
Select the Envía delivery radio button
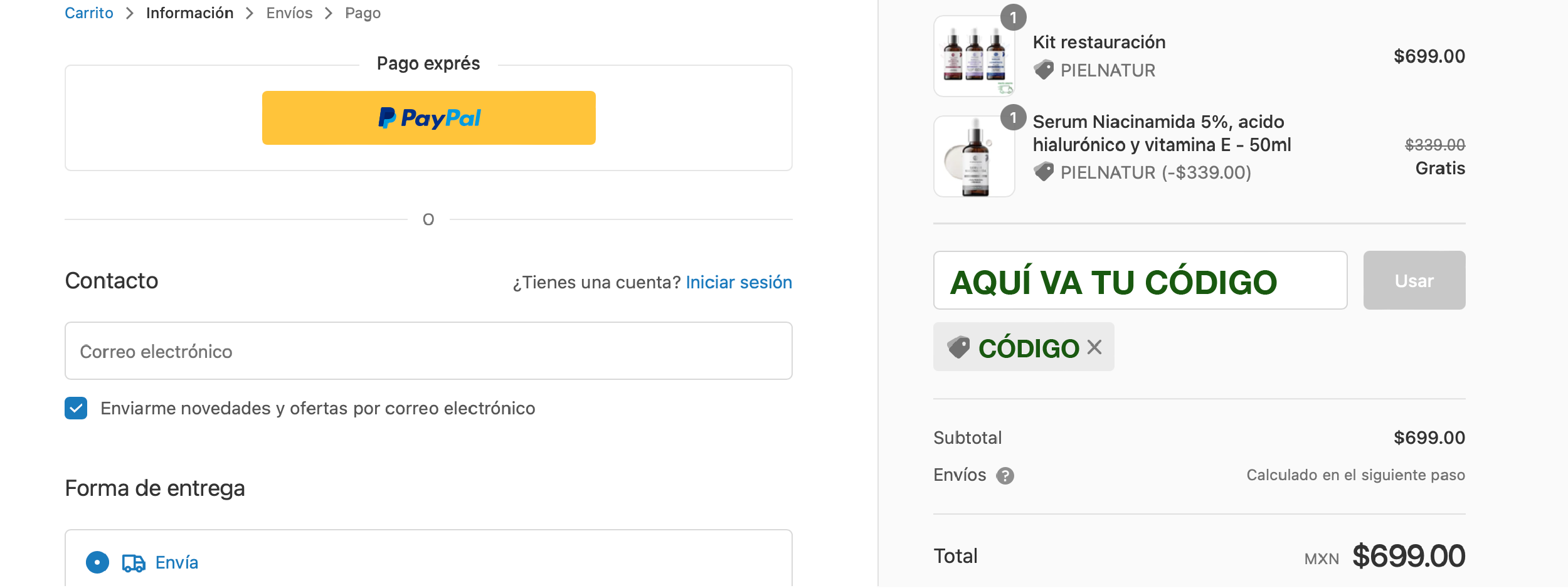click(97, 562)
